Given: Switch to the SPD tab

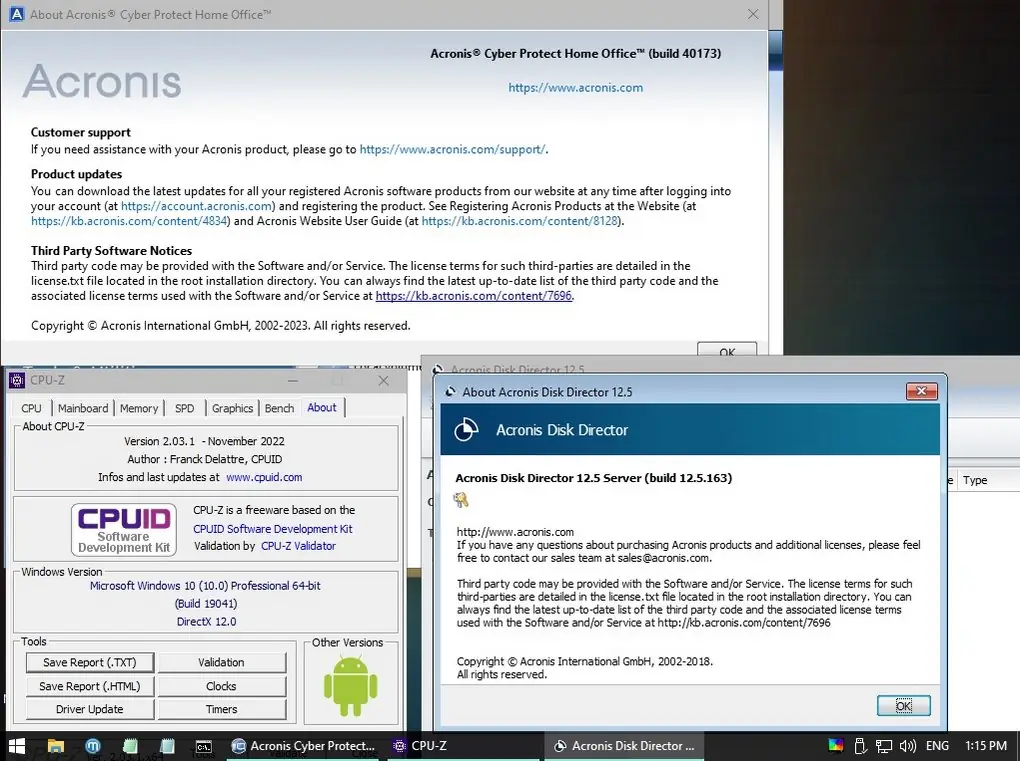Looking at the screenshot, I should (184, 408).
